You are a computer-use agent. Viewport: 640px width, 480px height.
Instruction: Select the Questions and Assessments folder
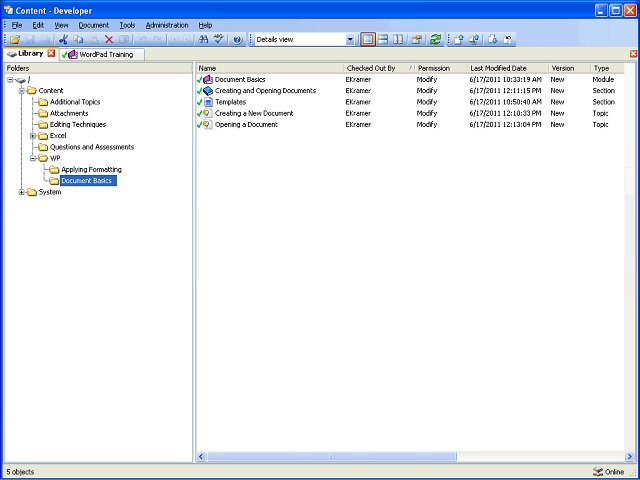pyautogui.click(x=92, y=147)
